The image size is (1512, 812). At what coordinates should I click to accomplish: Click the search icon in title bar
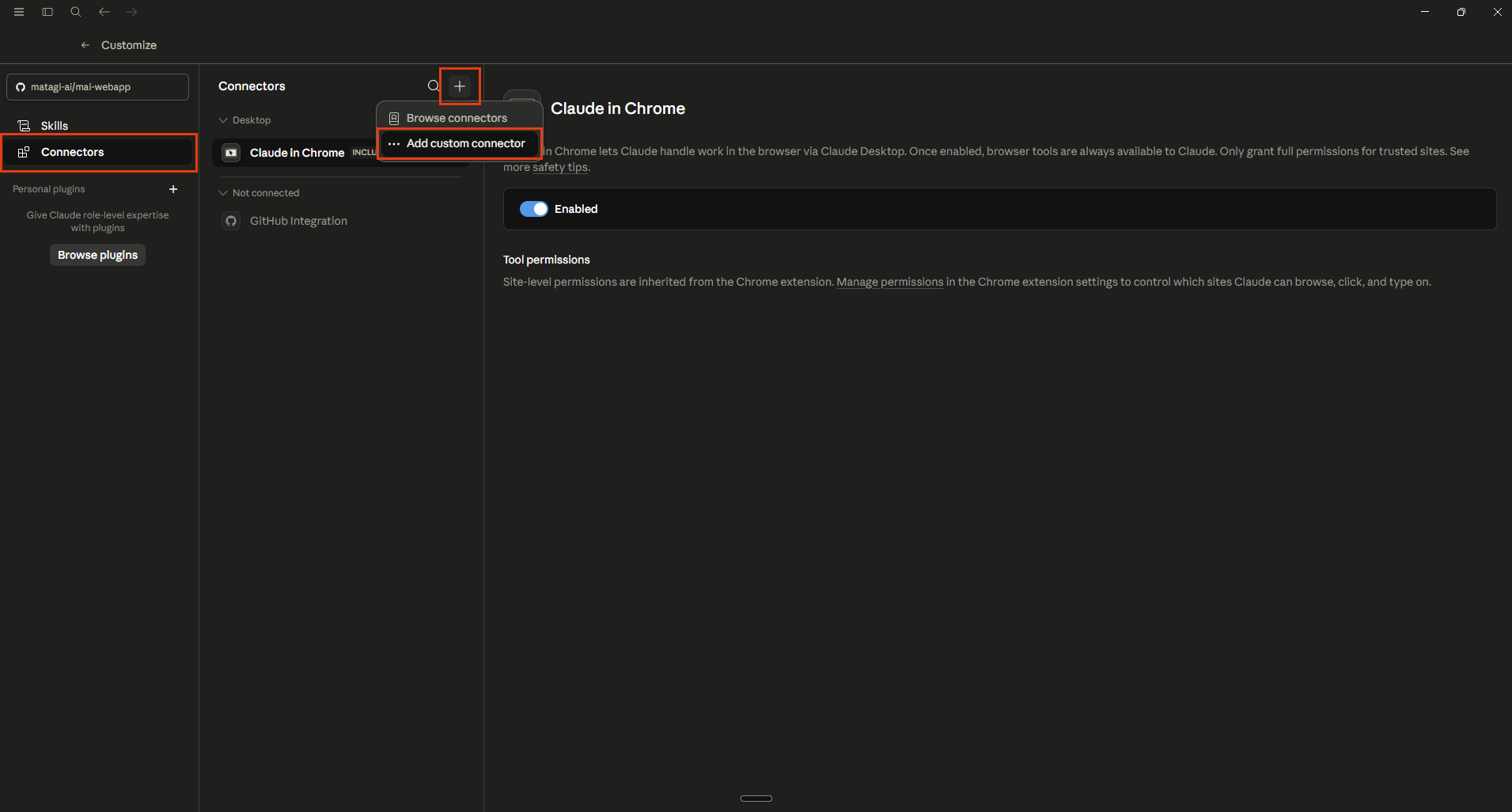click(x=76, y=12)
